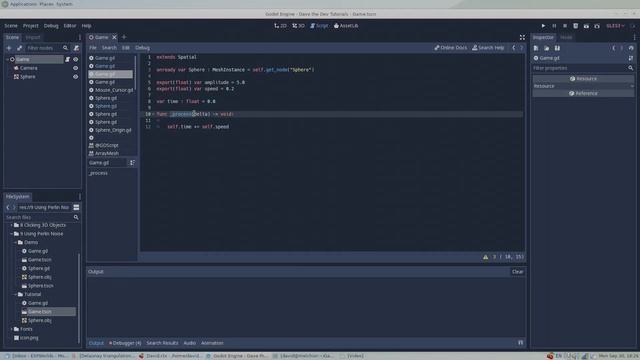The image size is (640, 360).
Task: Open the Animation bottom panel
Action: tap(212, 343)
